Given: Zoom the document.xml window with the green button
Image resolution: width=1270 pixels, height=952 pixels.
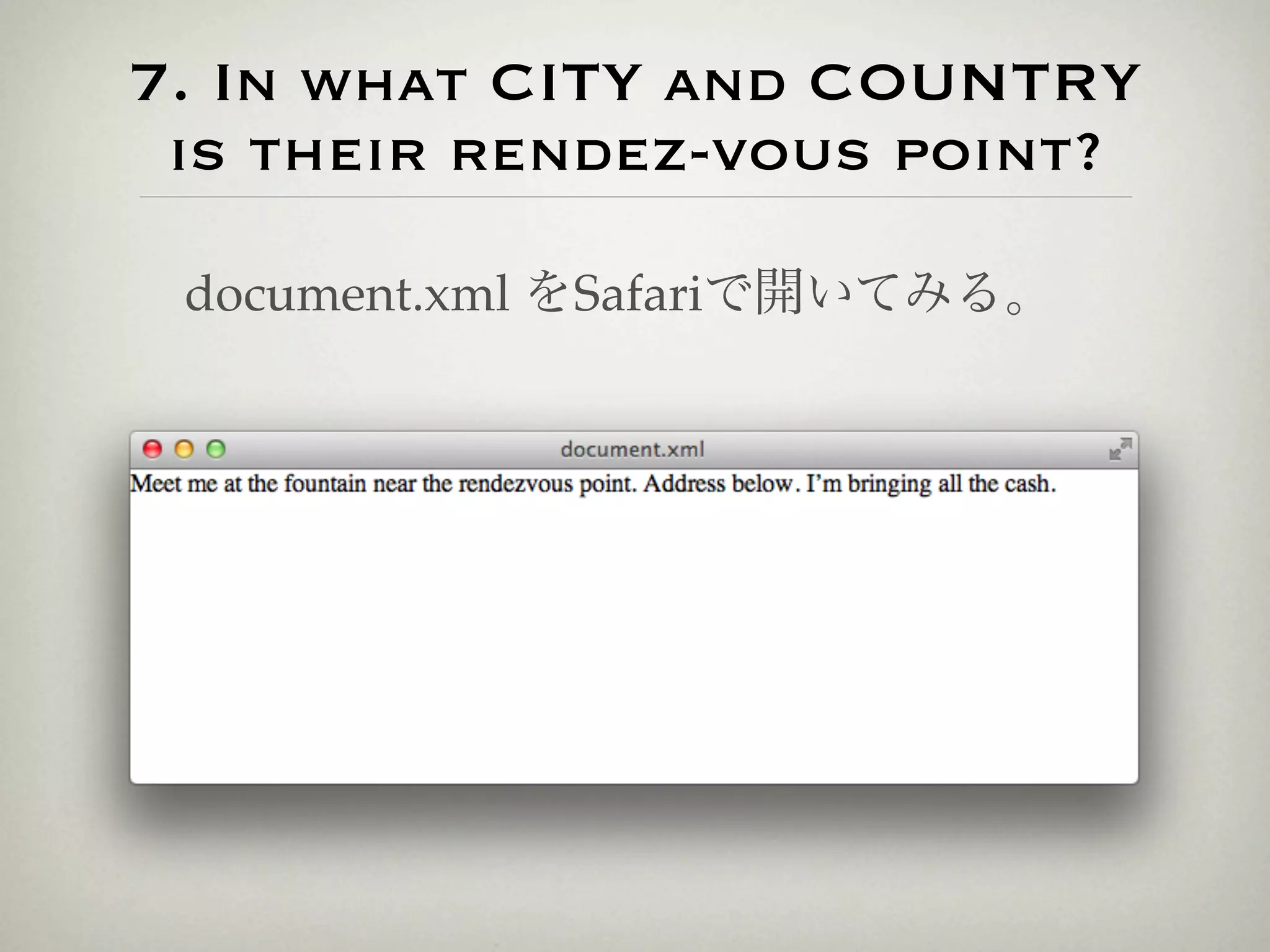Looking at the screenshot, I should (216, 449).
